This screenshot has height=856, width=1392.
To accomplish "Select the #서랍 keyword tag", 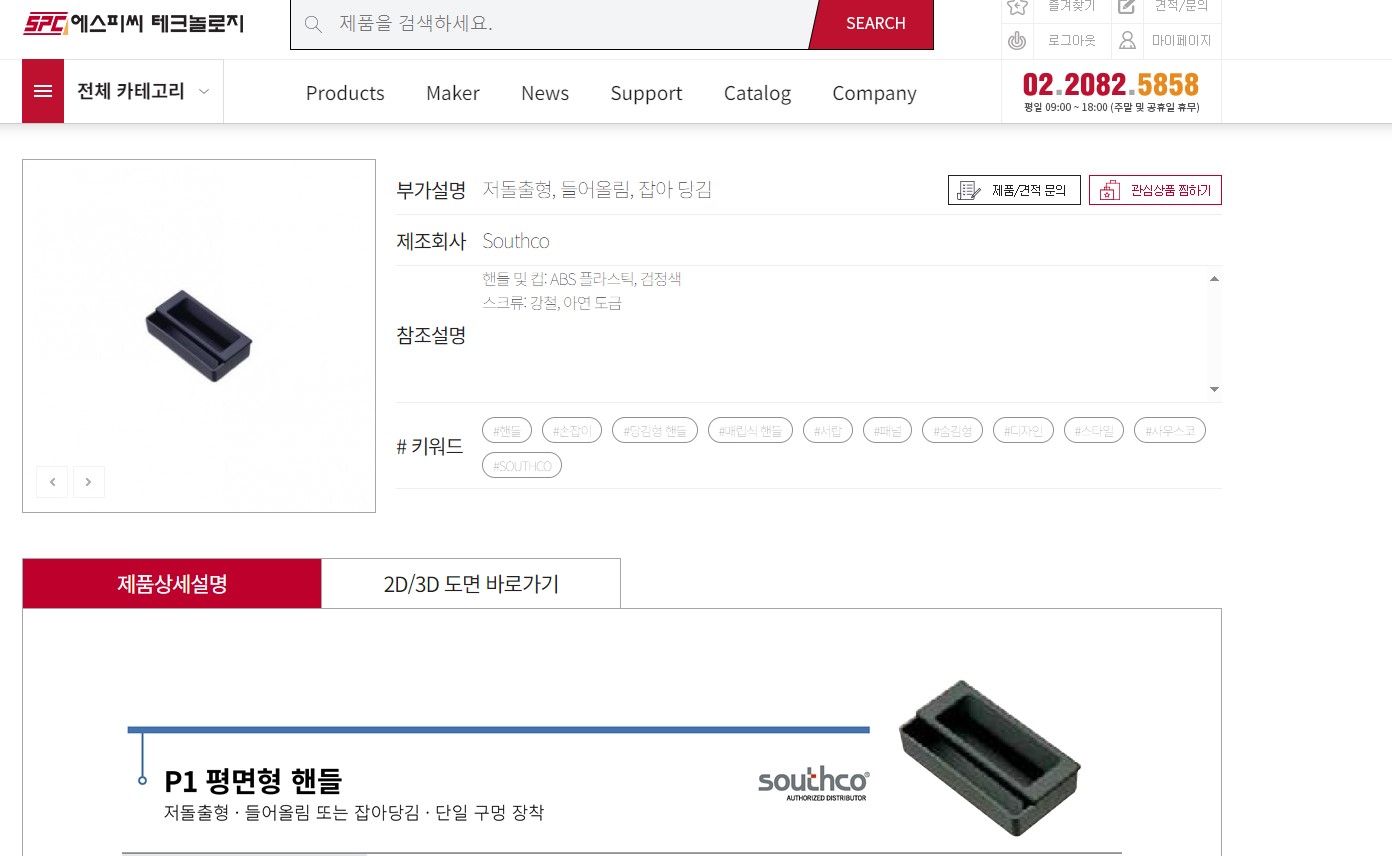I will (x=828, y=431).
